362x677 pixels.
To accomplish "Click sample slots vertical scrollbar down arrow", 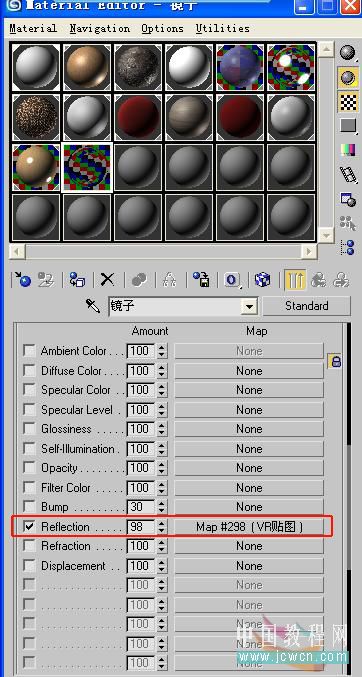I will (x=326, y=235).
